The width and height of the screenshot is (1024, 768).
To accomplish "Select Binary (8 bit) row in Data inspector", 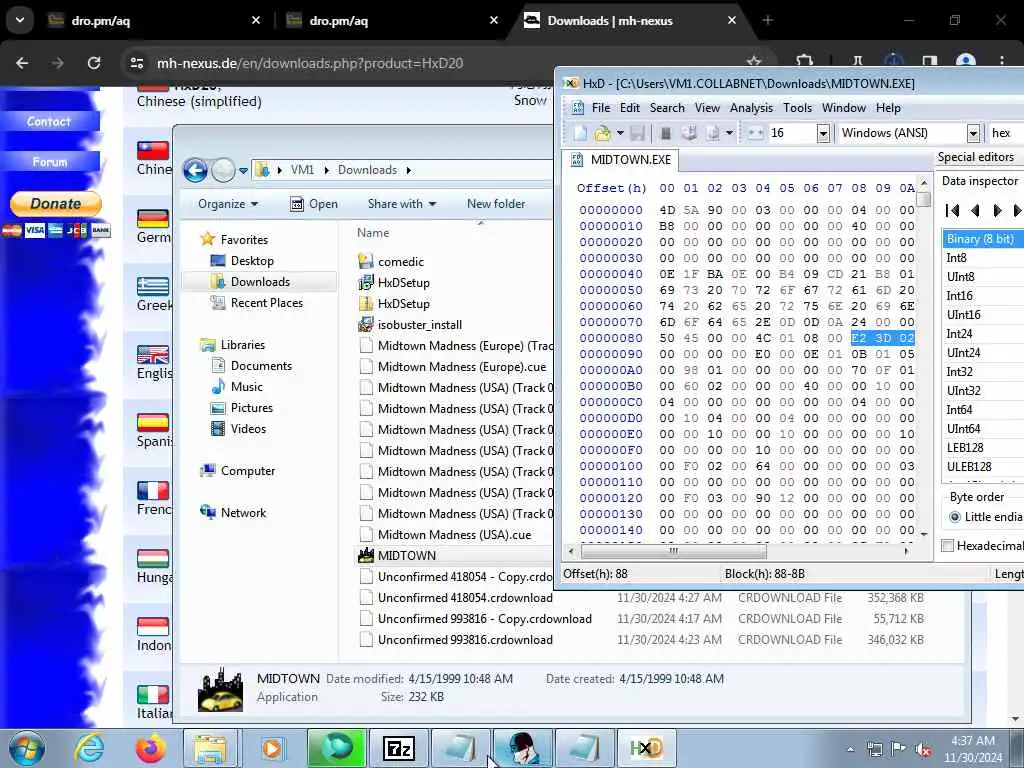I will tap(982, 239).
